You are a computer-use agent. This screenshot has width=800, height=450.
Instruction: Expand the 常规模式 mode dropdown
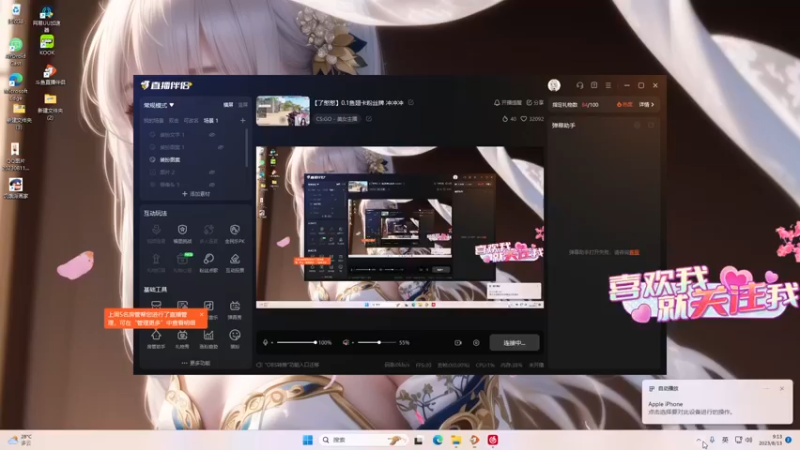[159, 105]
